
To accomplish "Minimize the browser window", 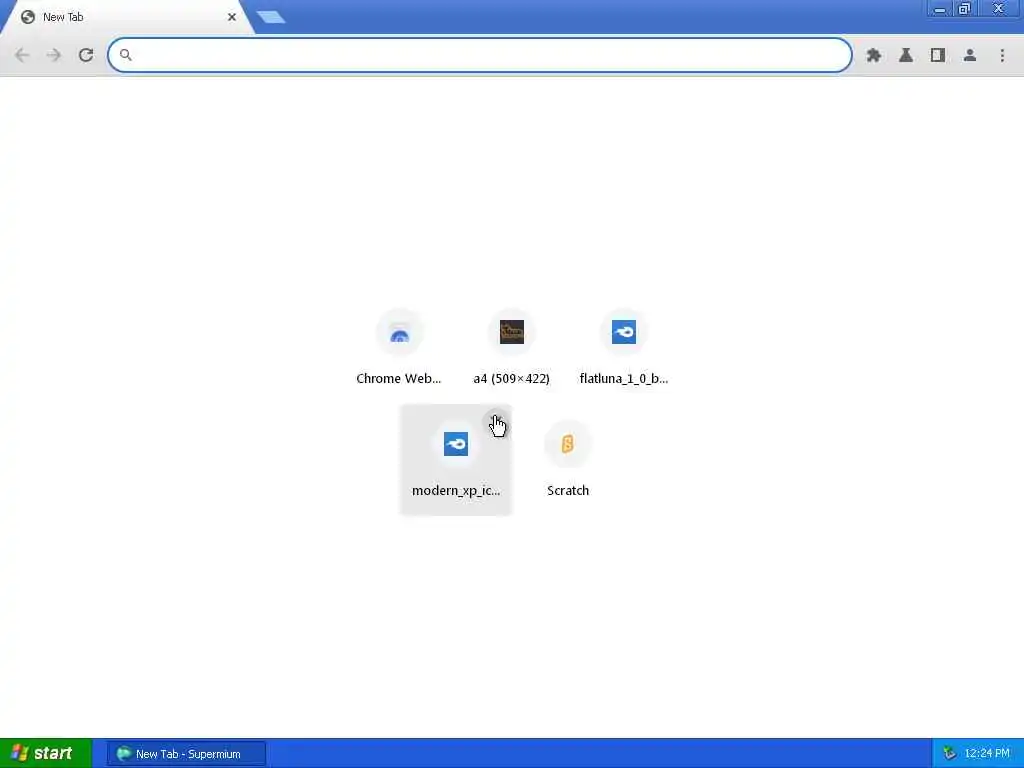I will 940,9.
